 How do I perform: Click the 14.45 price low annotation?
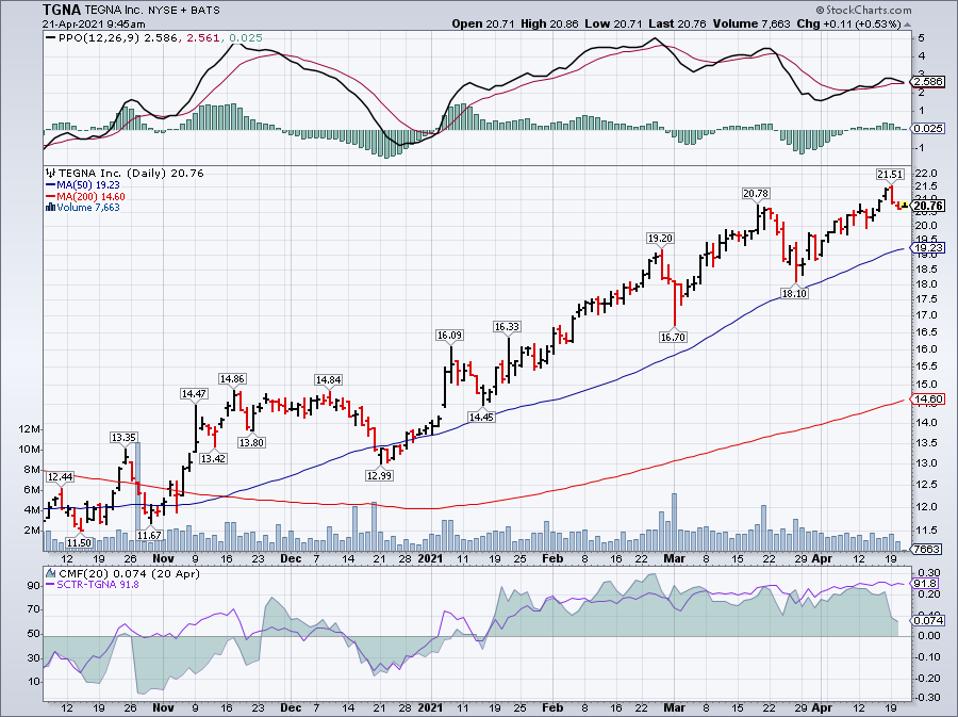tap(481, 417)
